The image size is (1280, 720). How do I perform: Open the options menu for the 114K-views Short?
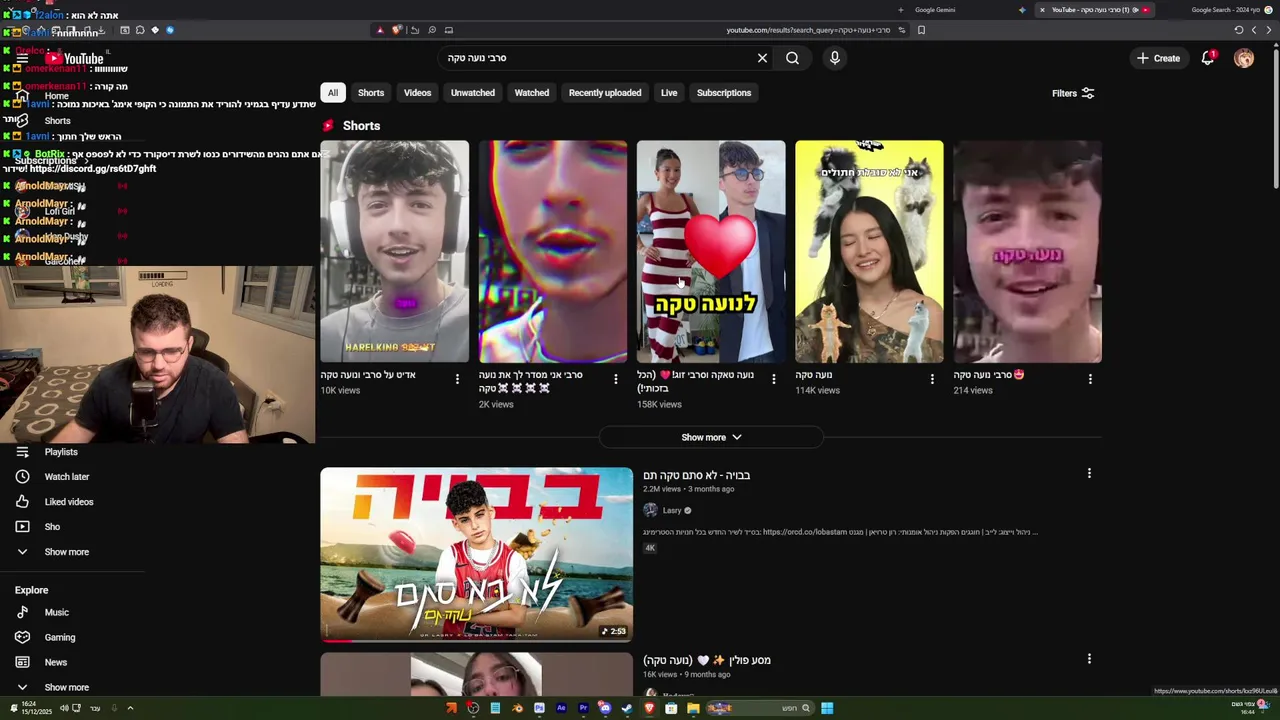pos(932,379)
